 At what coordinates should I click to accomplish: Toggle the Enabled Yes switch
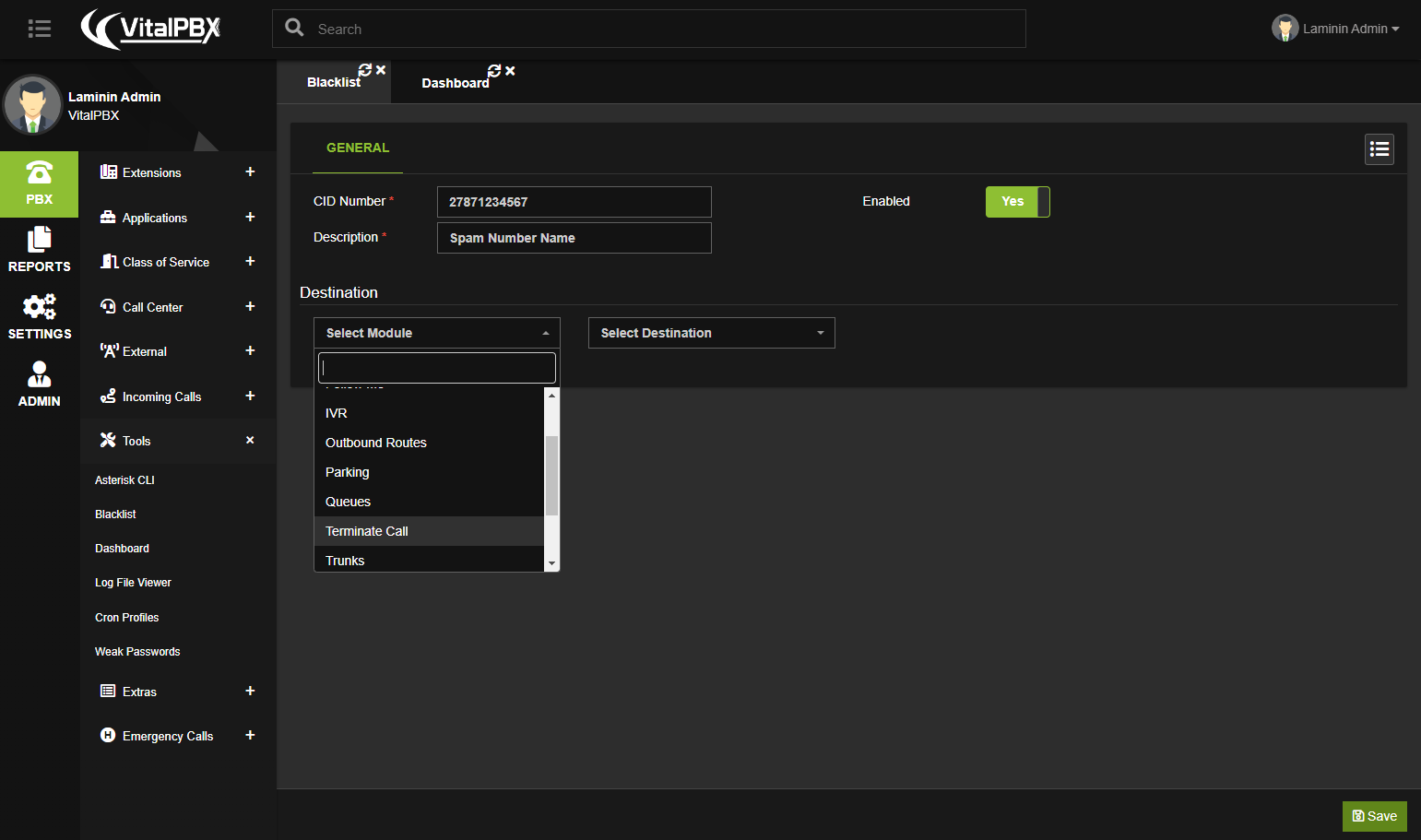[1018, 202]
